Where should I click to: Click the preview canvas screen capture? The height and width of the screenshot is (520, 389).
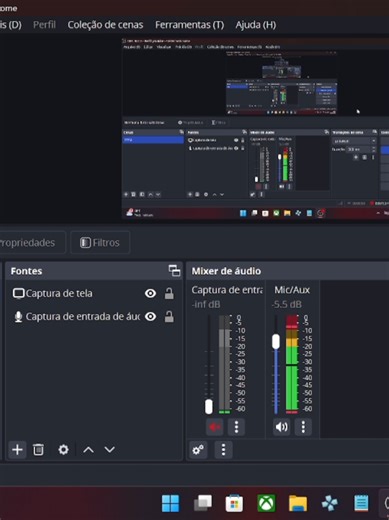pyautogui.click(x=255, y=129)
